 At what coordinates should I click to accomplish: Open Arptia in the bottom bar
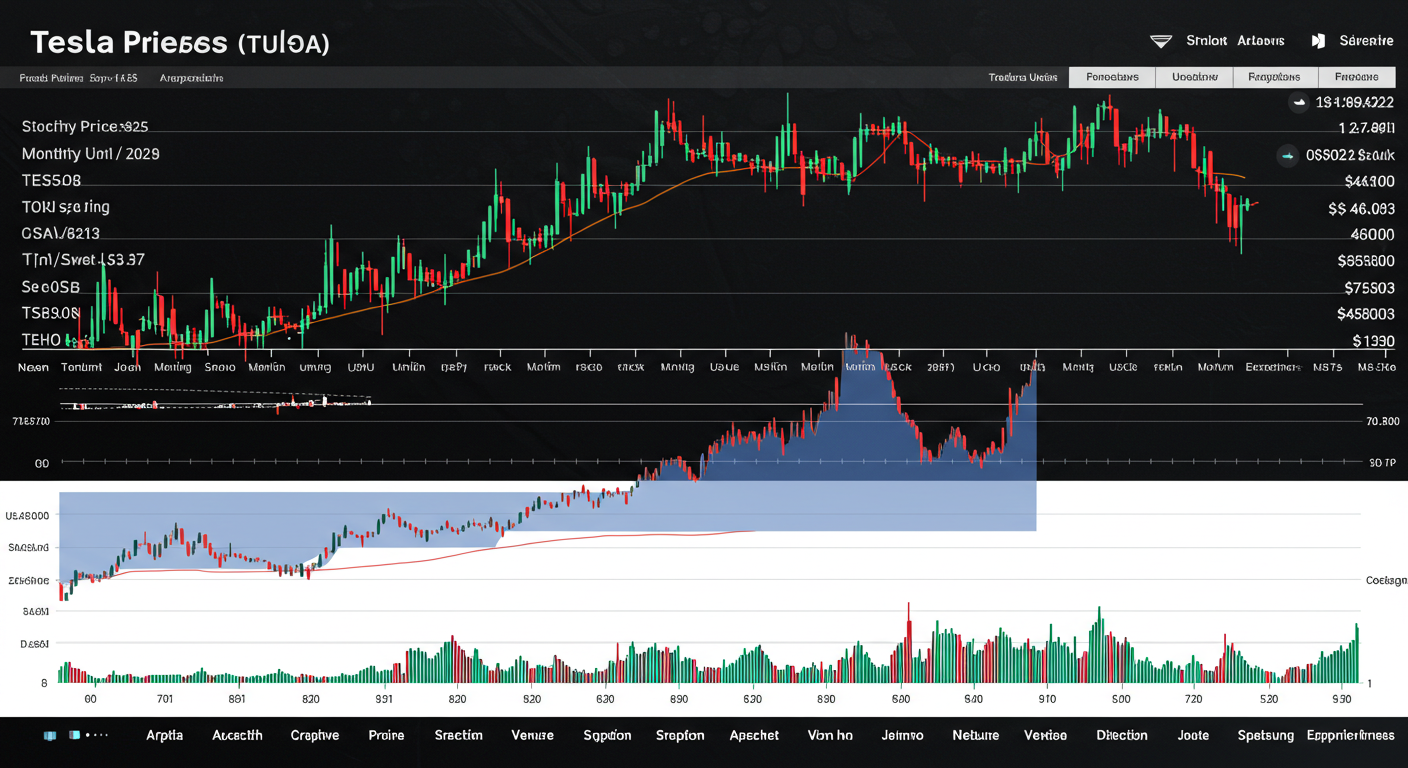tap(164, 735)
